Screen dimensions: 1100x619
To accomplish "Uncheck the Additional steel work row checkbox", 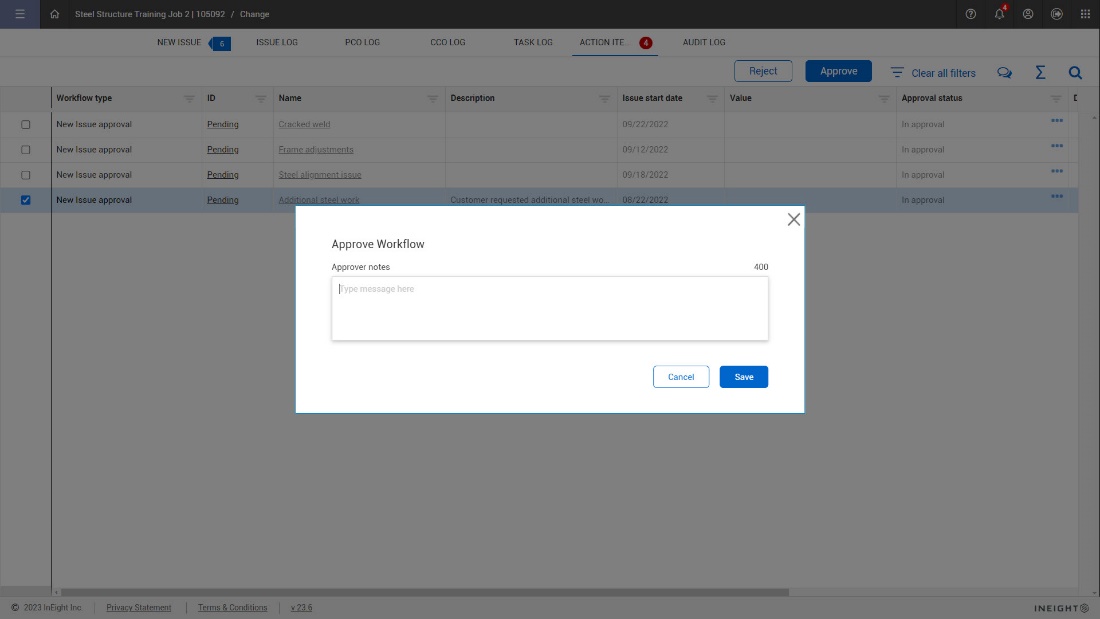I will pyautogui.click(x=26, y=200).
